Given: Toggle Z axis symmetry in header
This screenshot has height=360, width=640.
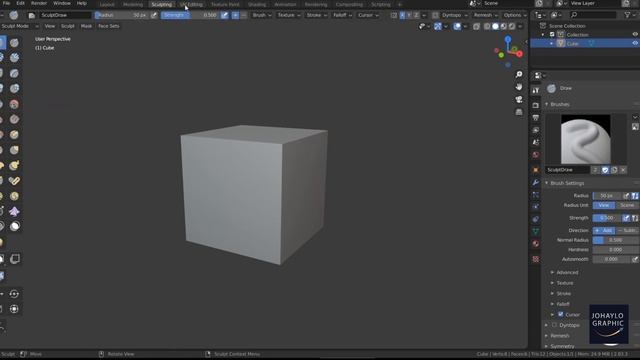Looking at the screenshot, I should point(416,15).
